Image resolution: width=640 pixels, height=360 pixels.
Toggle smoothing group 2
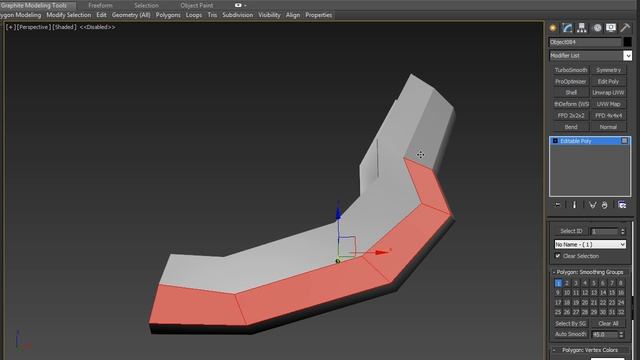567,283
